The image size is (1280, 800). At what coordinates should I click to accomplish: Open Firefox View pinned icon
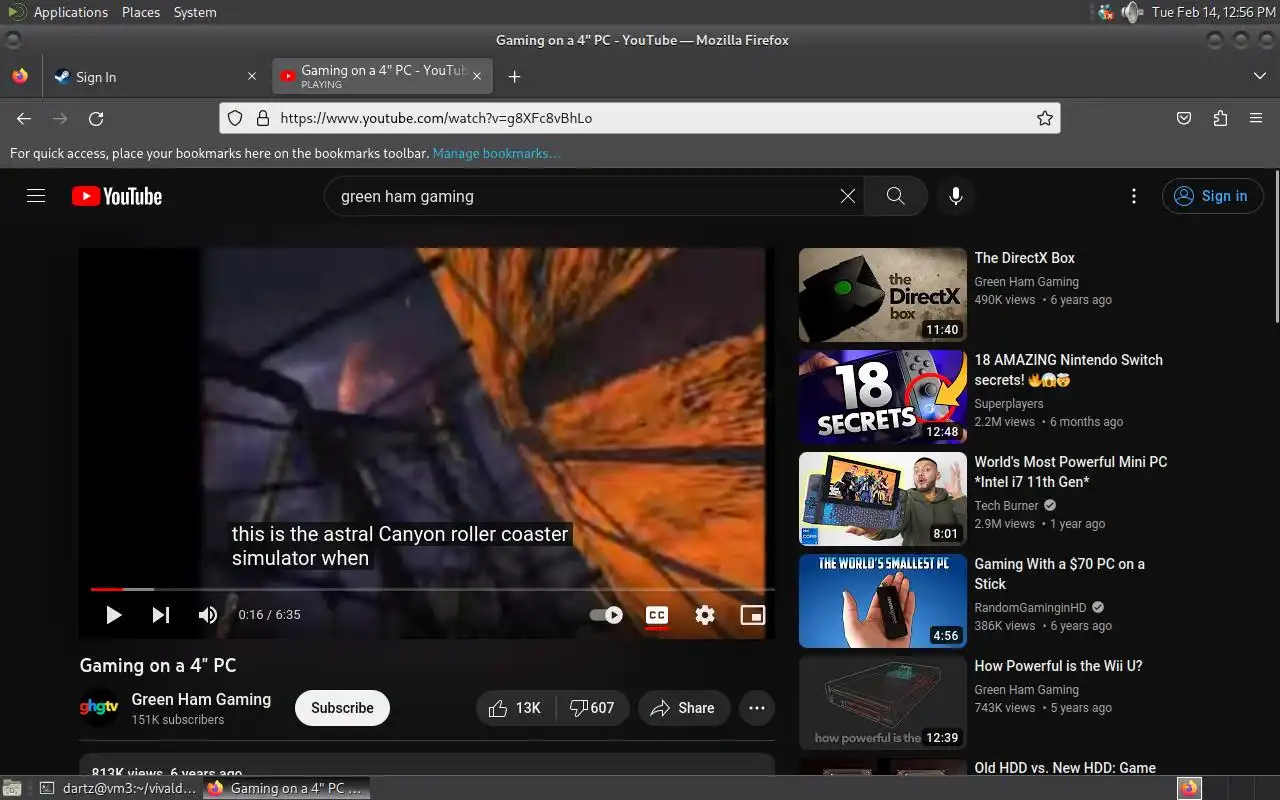(x=20, y=77)
